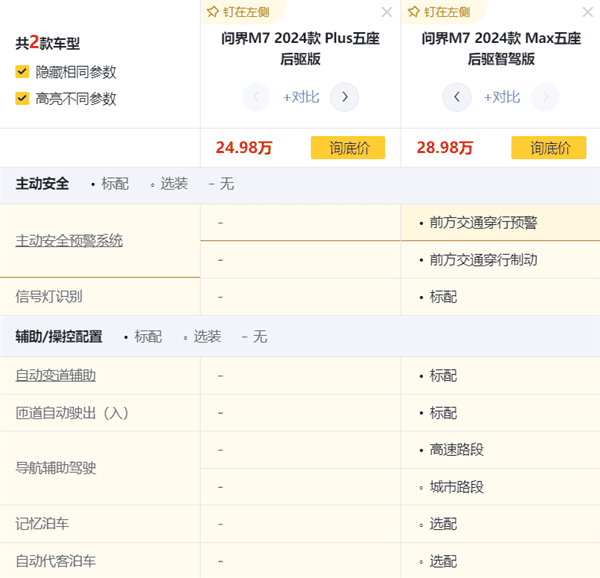The height and width of the screenshot is (578, 600).
Task: Open the 自动变道辅助 parameter link
Action: point(56,375)
